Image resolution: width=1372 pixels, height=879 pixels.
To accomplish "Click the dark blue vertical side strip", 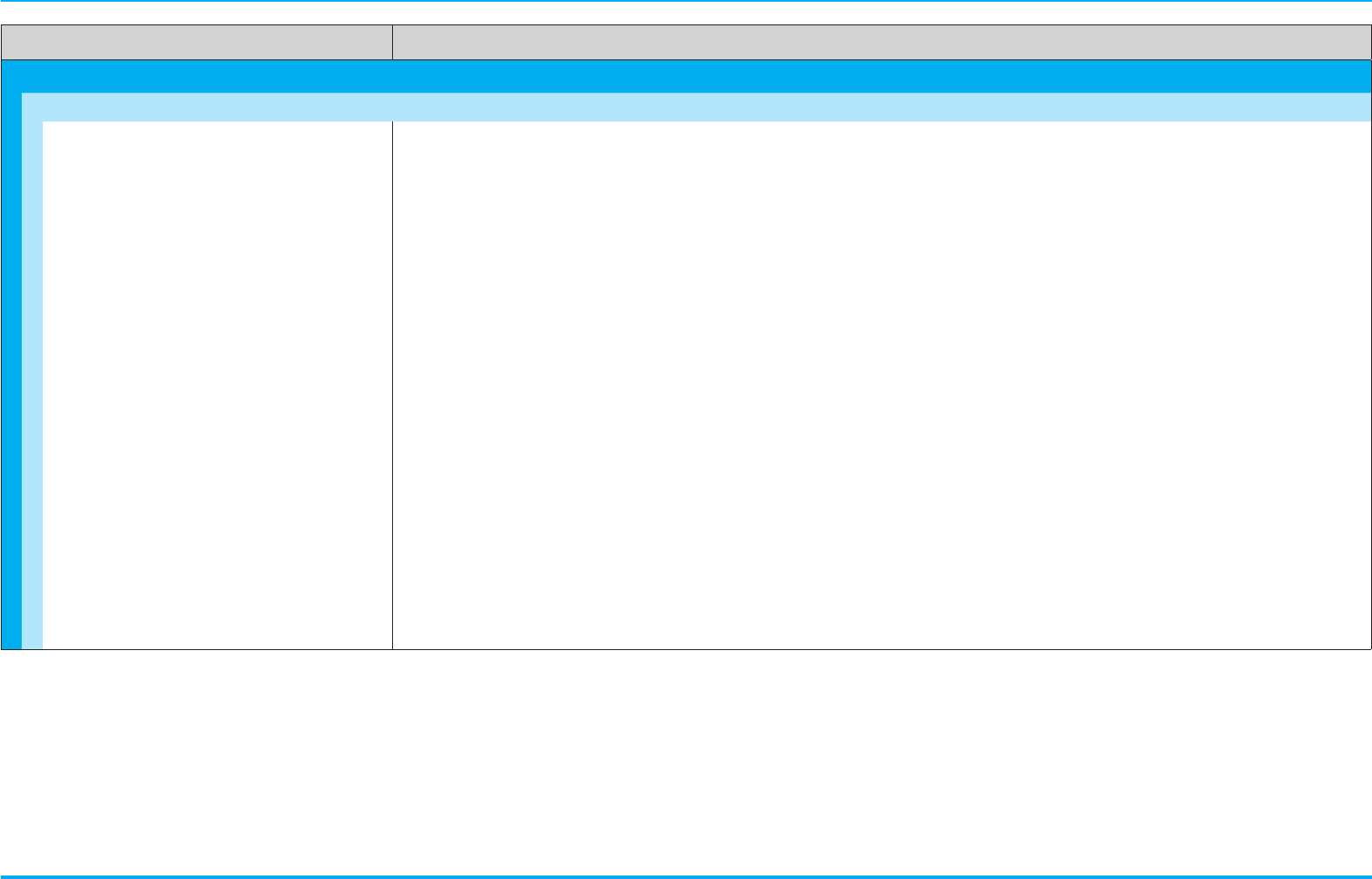I will click(11, 370).
